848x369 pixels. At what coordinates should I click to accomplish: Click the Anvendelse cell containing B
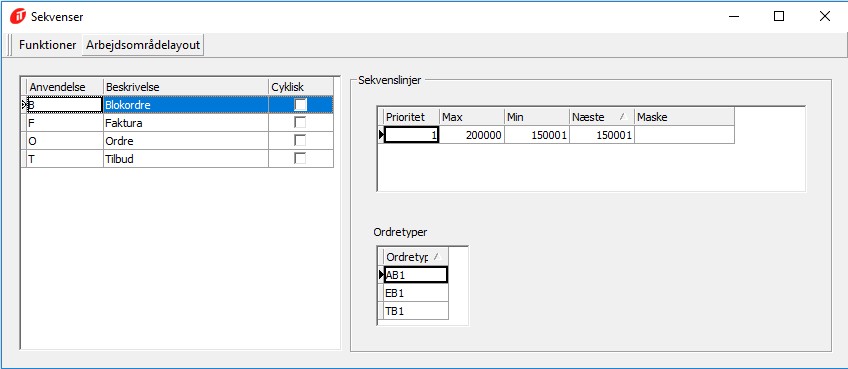(x=65, y=105)
